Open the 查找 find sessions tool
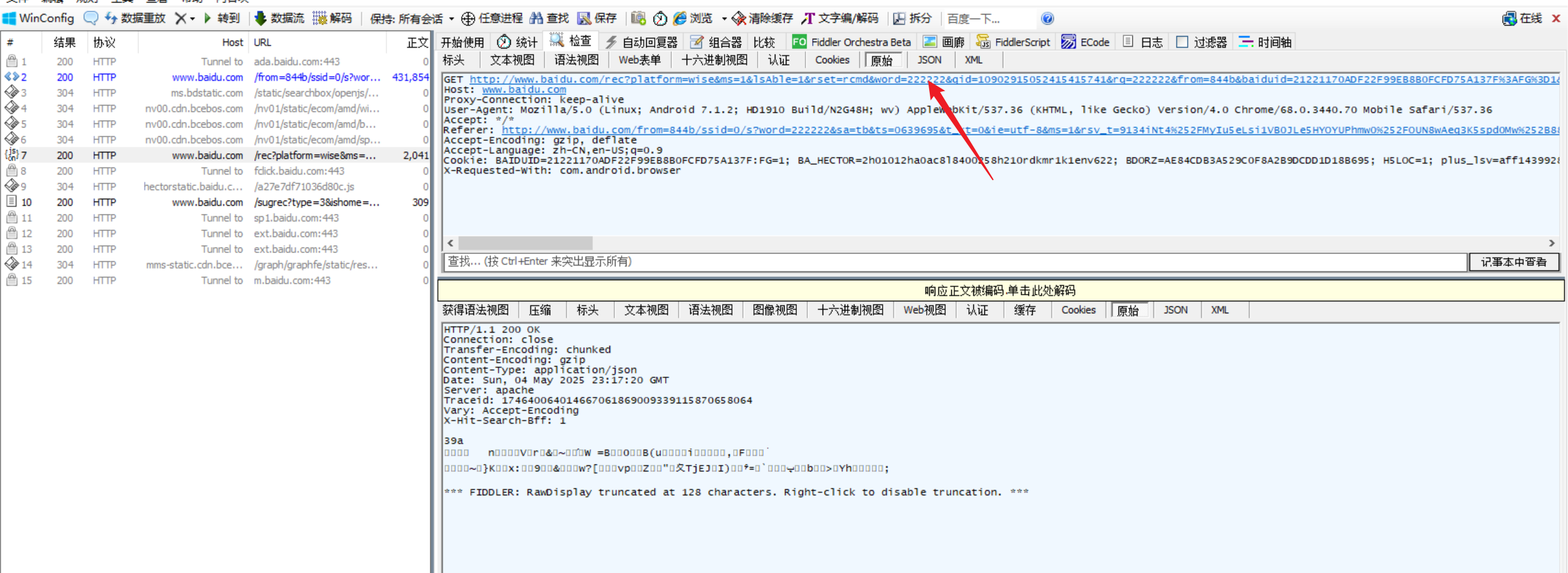This screenshot has height=573, width=1568. pyautogui.click(x=549, y=18)
